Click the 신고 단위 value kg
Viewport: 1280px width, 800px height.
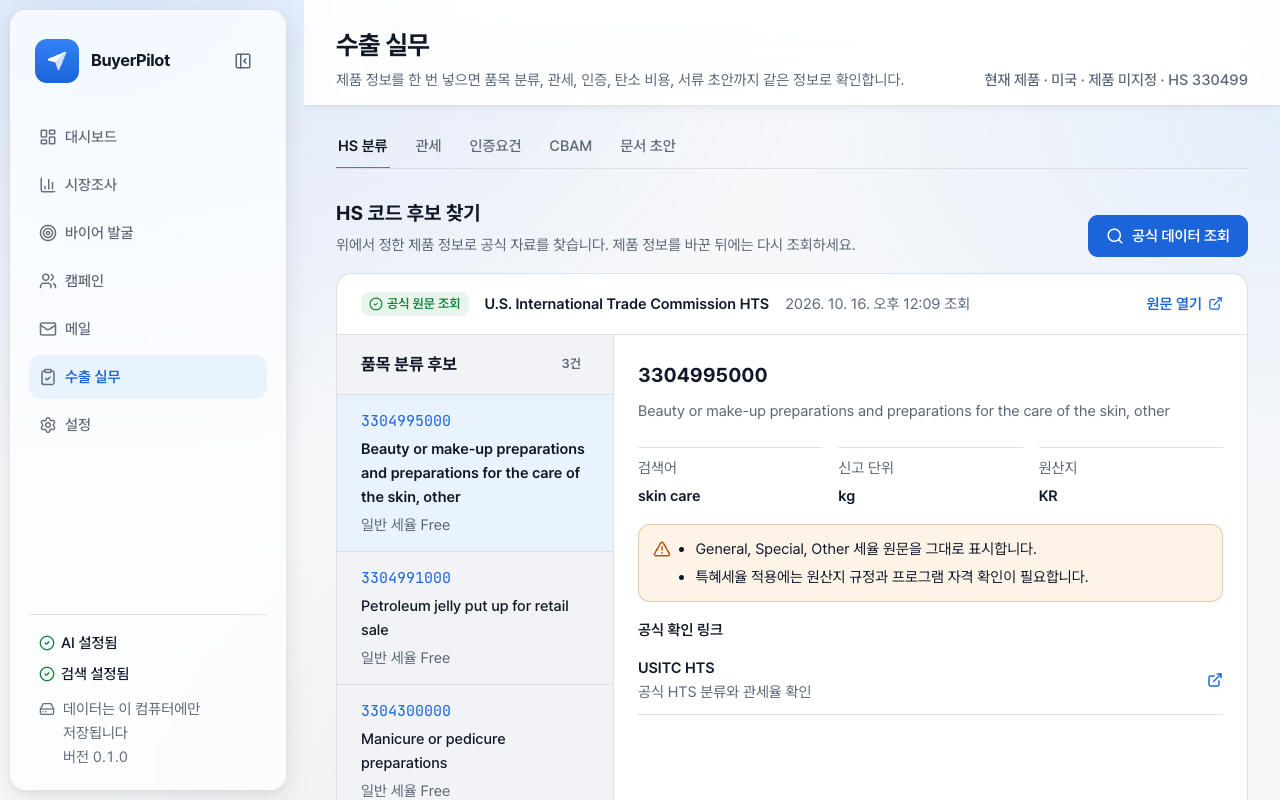click(x=846, y=496)
